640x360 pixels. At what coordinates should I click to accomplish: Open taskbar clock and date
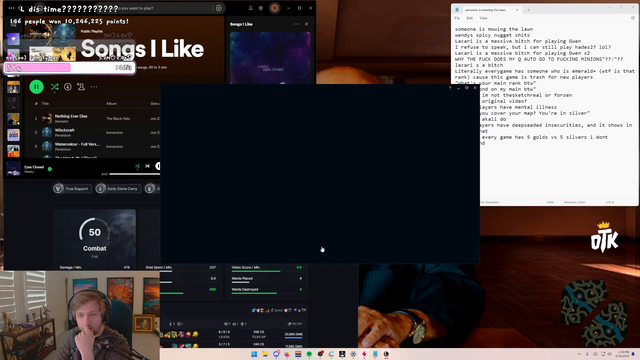click(623, 354)
